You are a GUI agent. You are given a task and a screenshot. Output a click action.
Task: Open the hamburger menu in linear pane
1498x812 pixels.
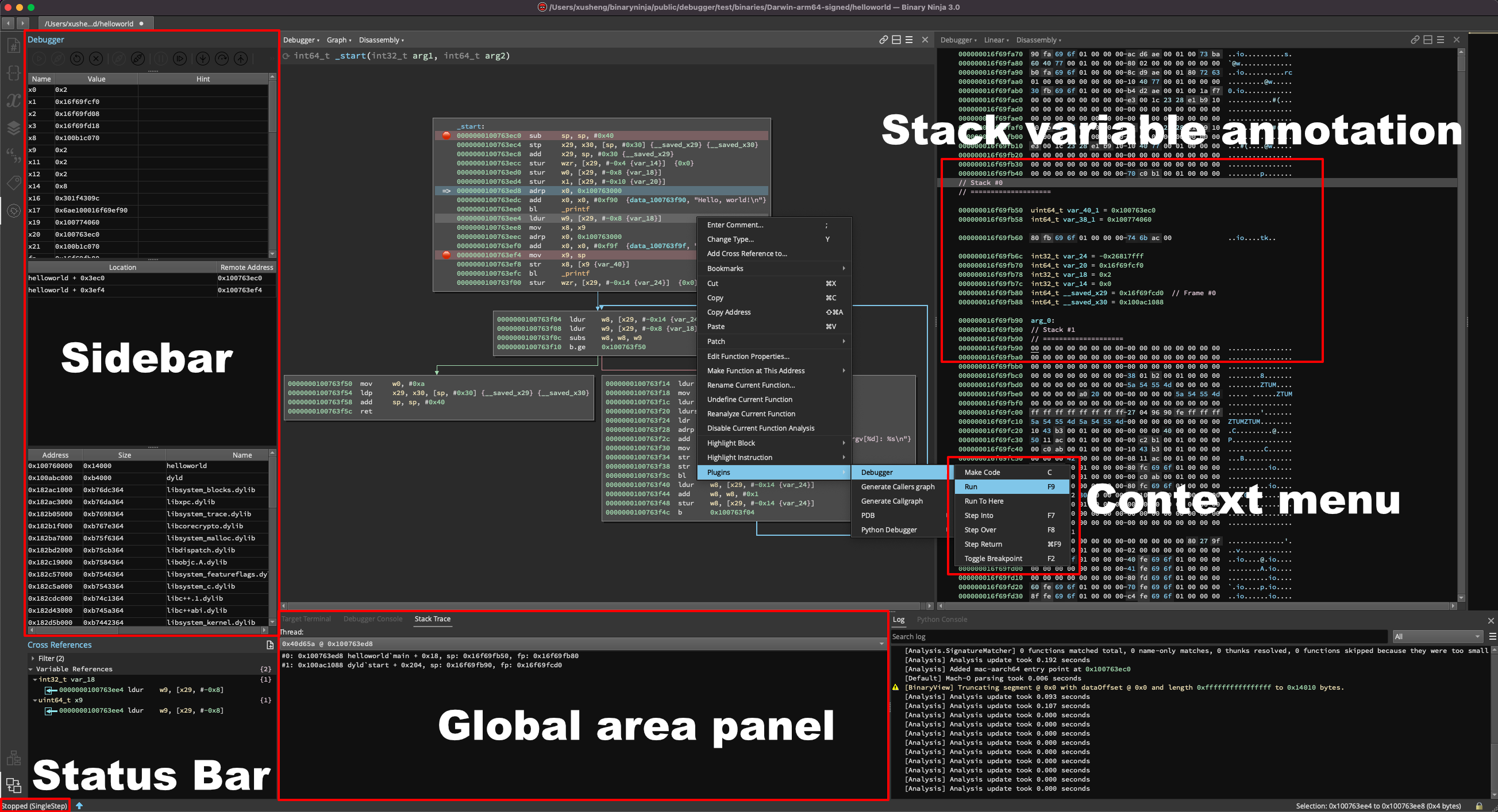tap(1441, 40)
